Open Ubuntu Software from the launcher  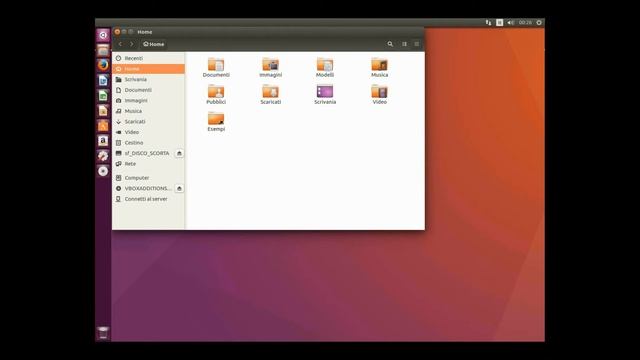pyautogui.click(x=103, y=126)
